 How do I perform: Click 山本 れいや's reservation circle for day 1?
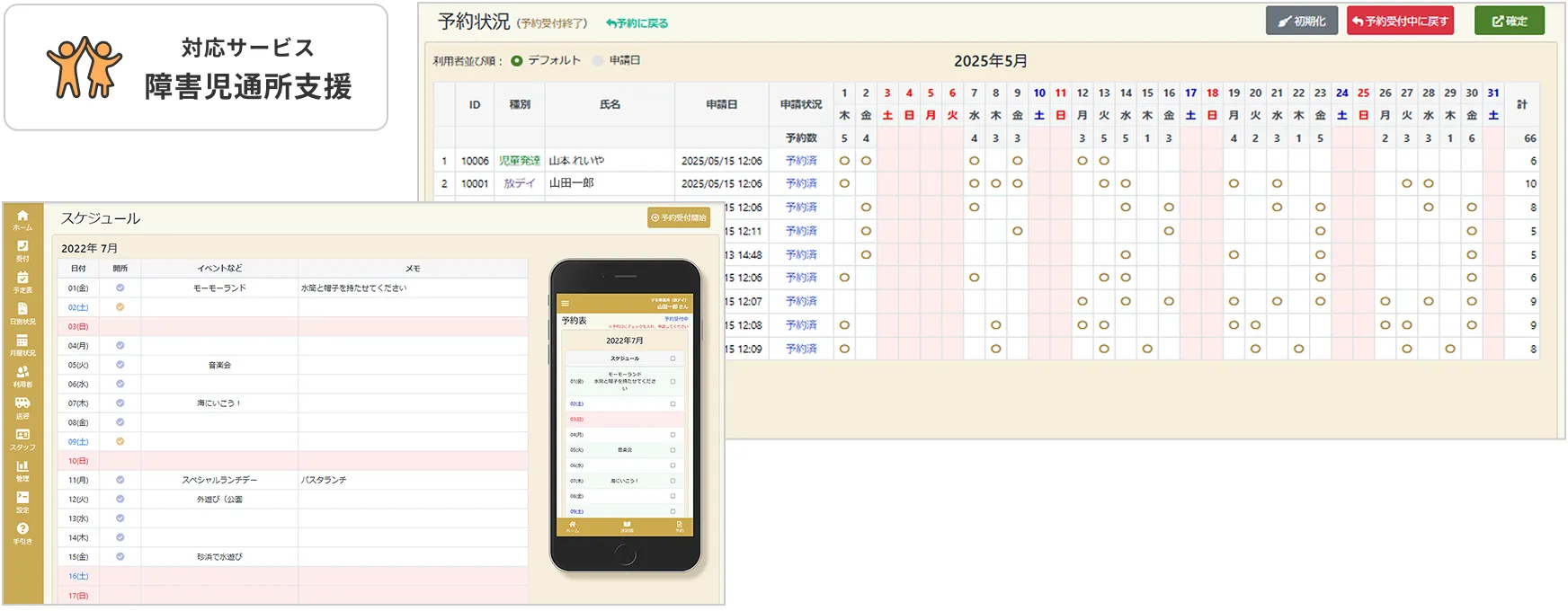click(844, 161)
